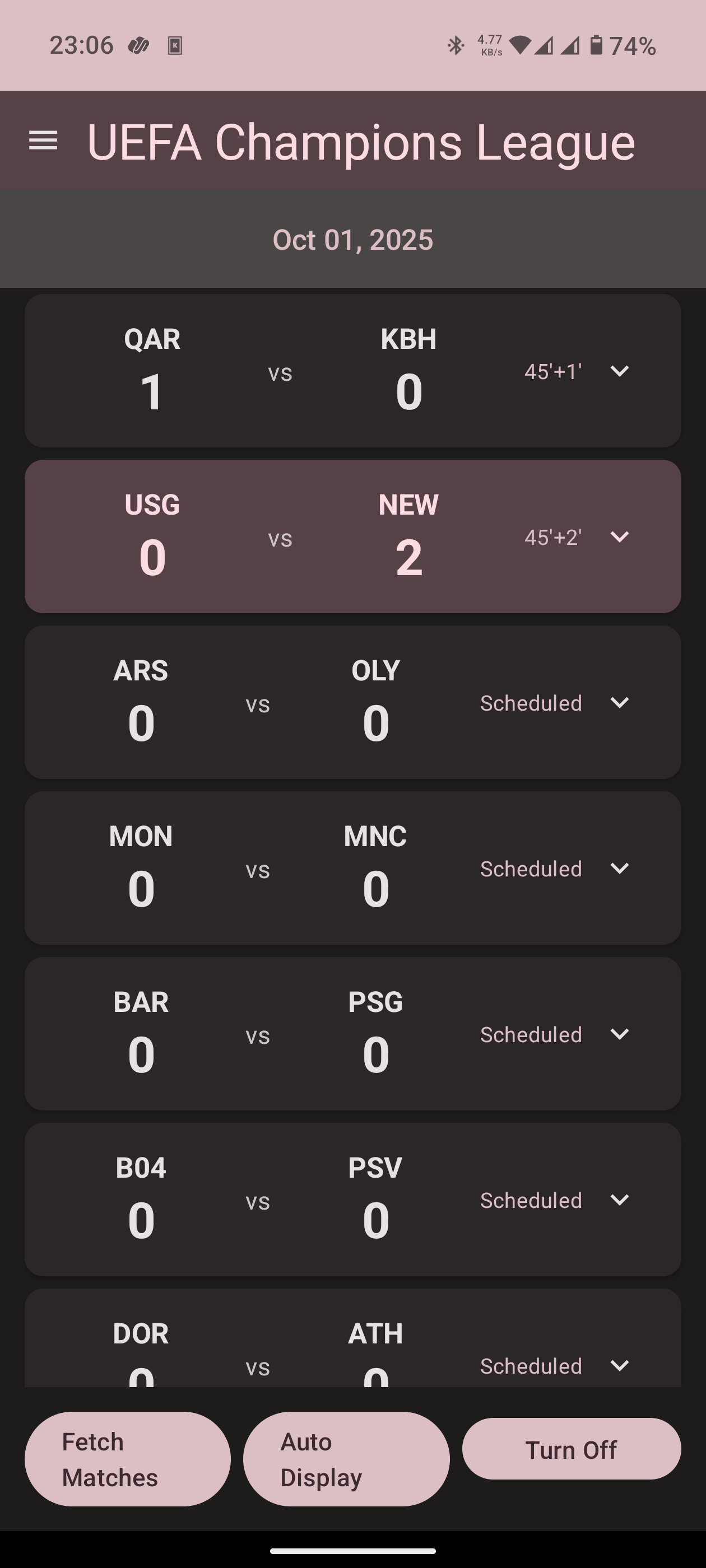Expand the B04 vs PSV match chevron

pyautogui.click(x=620, y=1200)
